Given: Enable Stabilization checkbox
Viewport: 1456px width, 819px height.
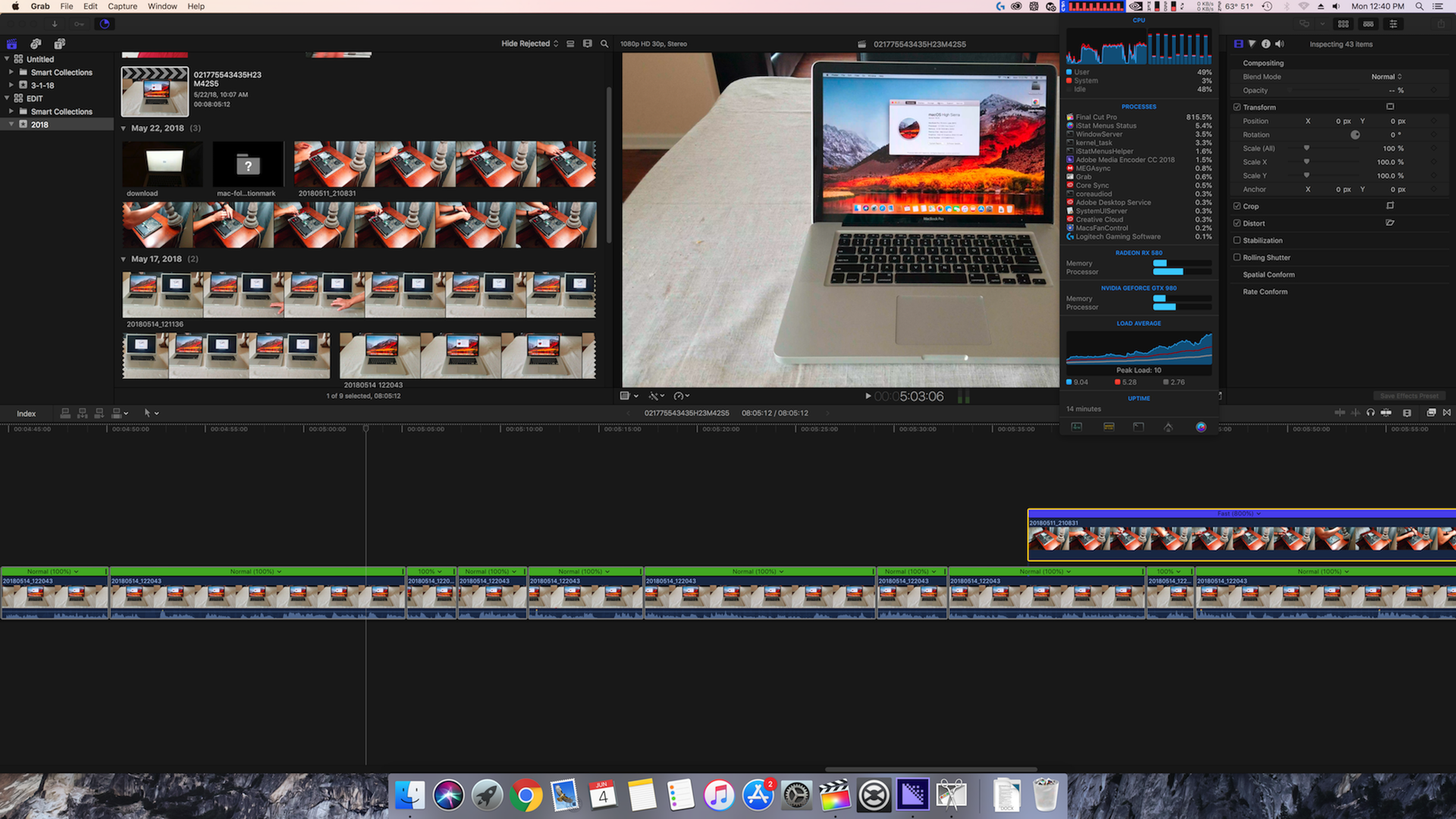Looking at the screenshot, I should pyautogui.click(x=1237, y=240).
